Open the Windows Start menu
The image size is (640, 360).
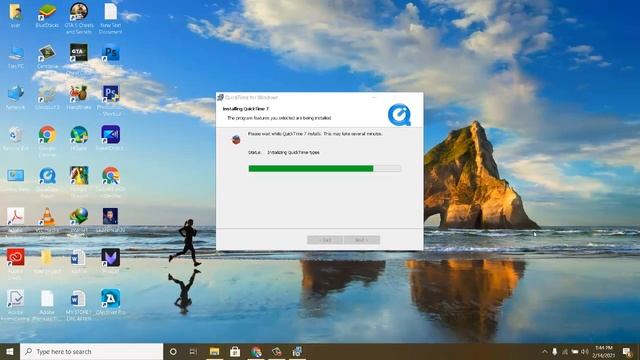point(10,351)
